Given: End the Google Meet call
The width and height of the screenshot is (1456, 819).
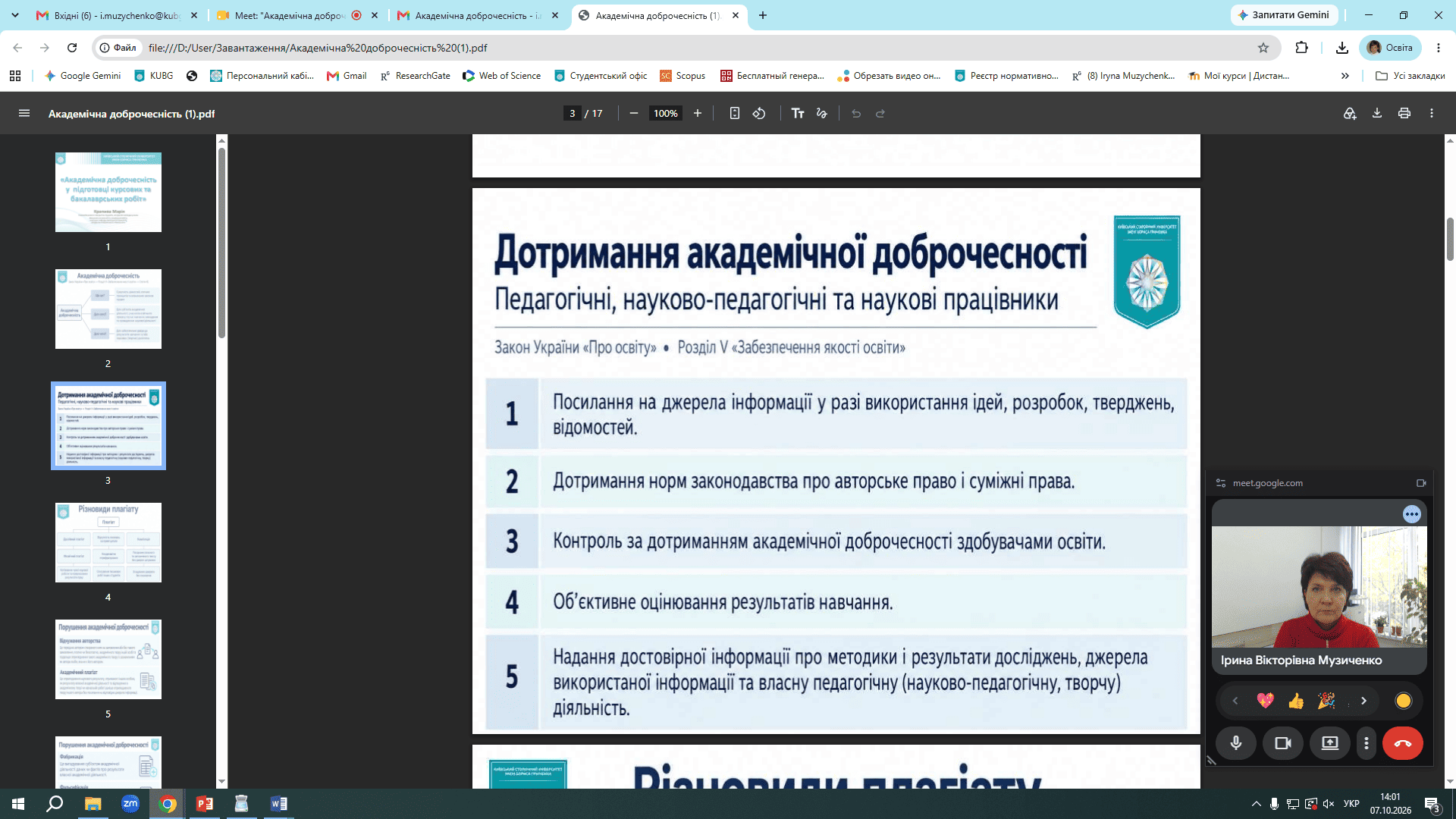Looking at the screenshot, I should (1403, 743).
